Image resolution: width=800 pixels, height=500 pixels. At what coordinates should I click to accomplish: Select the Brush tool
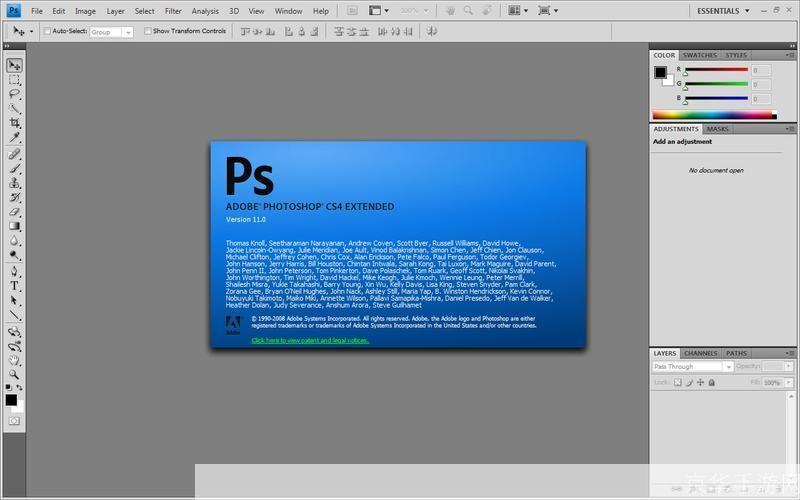pyautogui.click(x=14, y=168)
